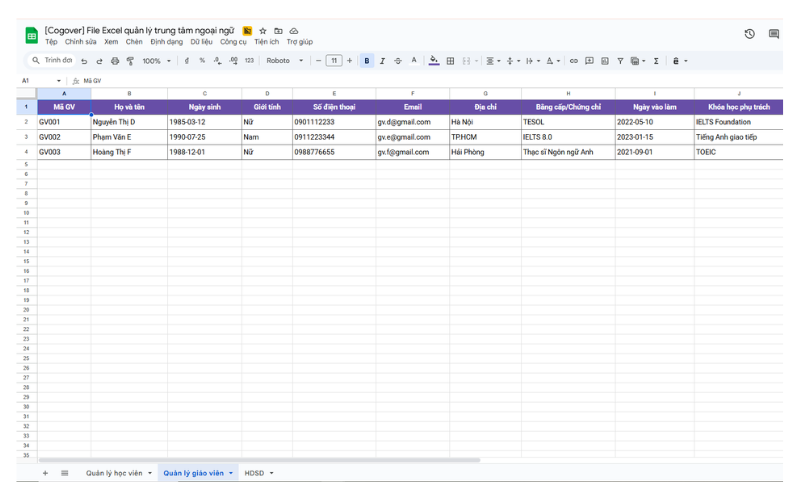Click the paint format icon
Image resolution: width=800 pixels, height=500 pixels.
[x=130, y=61]
